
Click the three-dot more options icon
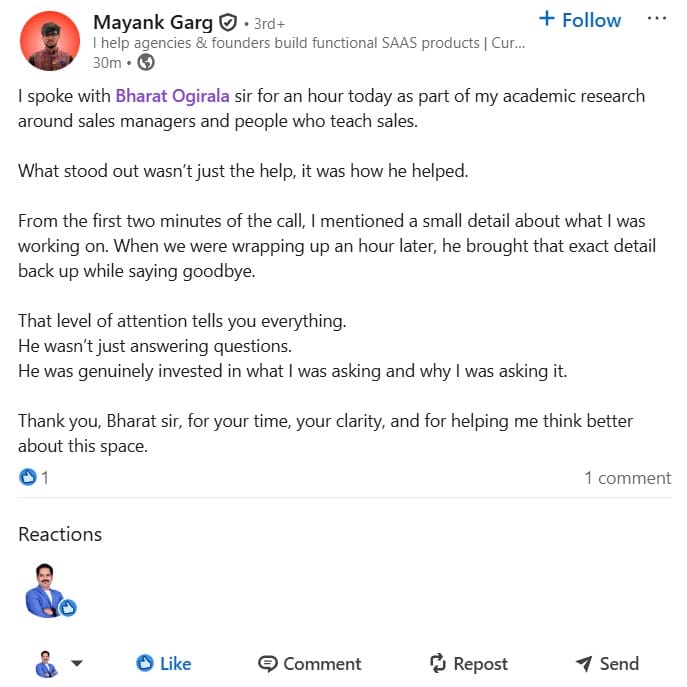[656, 19]
